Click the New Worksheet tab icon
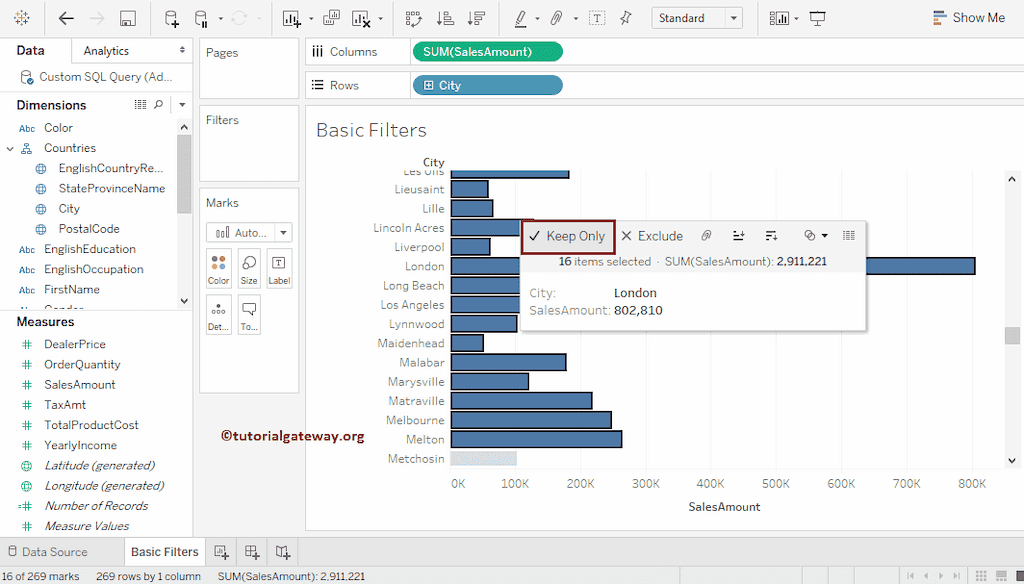This screenshot has width=1024, height=584. pos(221,552)
